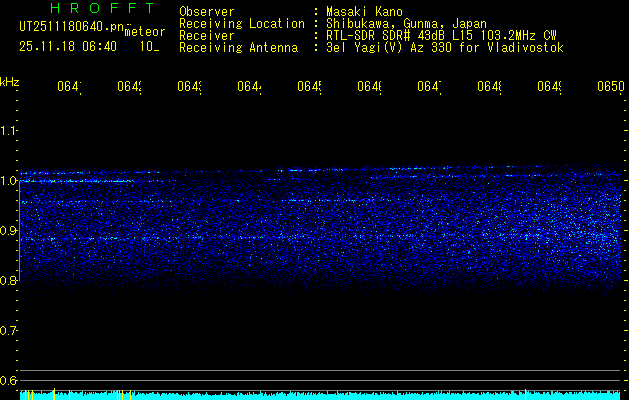Click the kHz axis unit label
Screen dimensions: 629x400
point(10,82)
